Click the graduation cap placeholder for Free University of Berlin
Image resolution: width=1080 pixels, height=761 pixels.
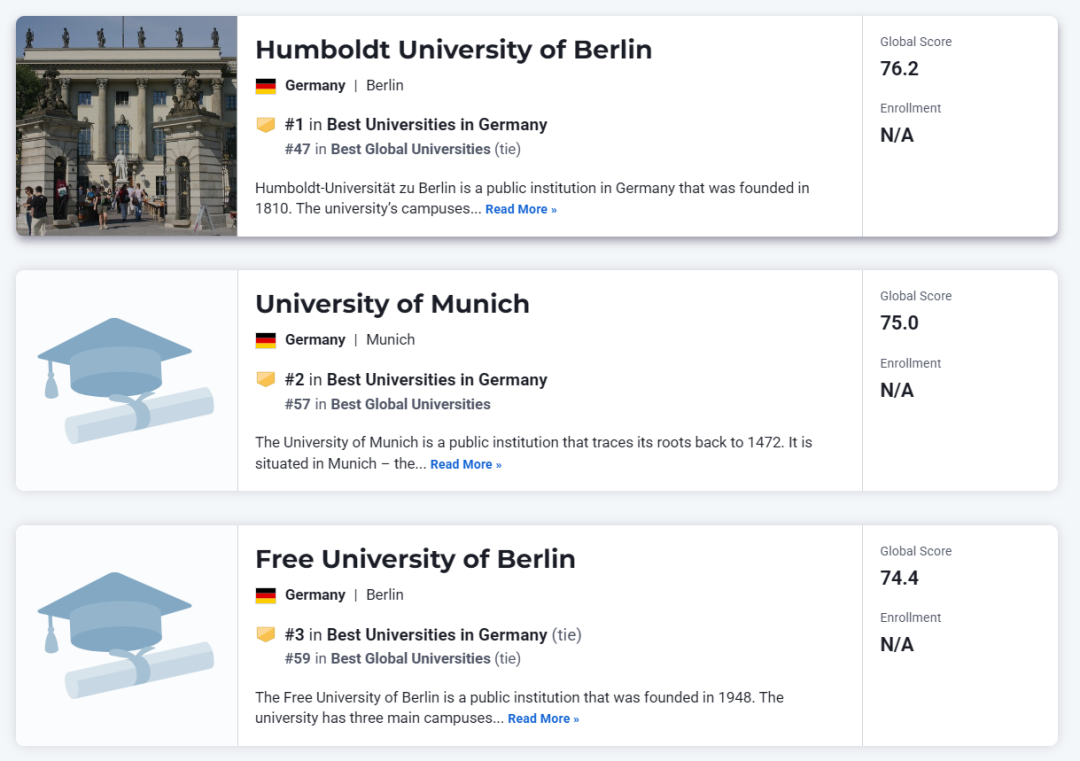[x=125, y=635]
